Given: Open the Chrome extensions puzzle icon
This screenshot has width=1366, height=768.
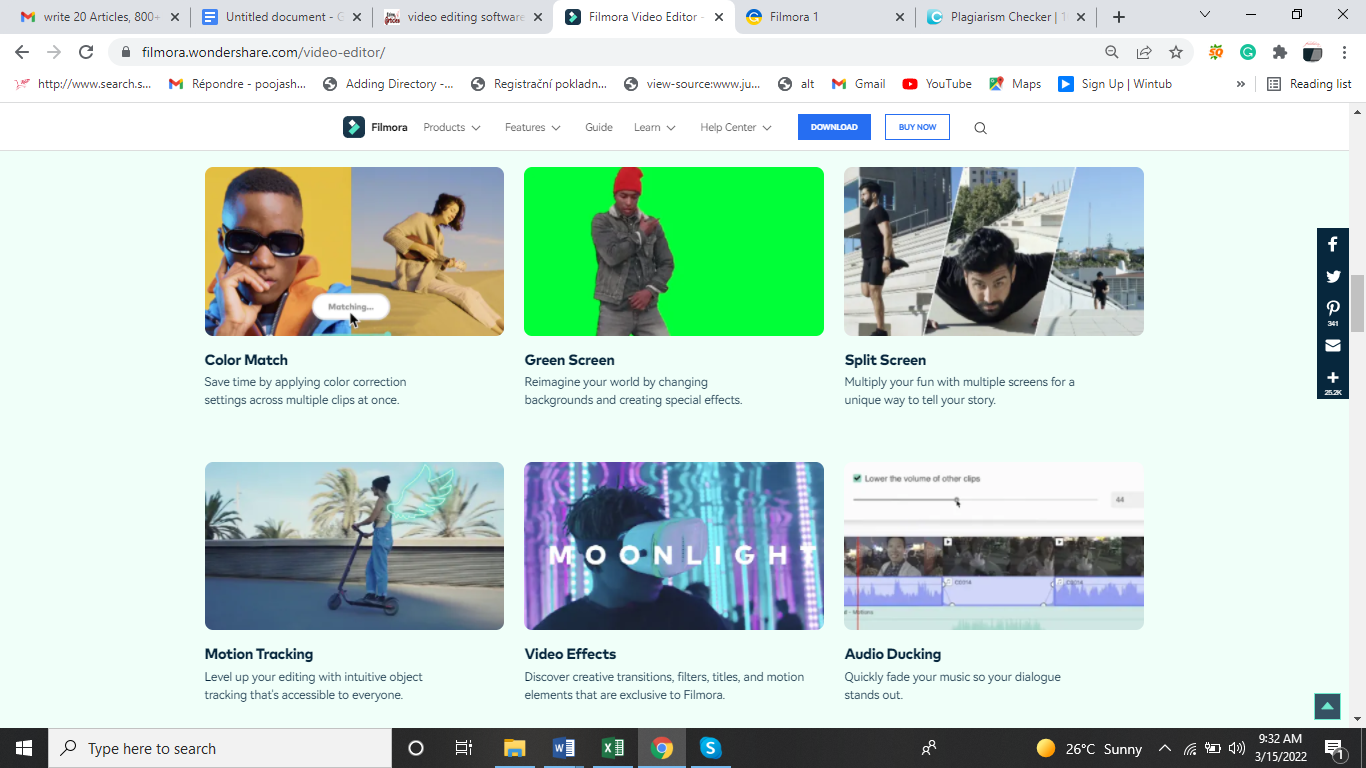Looking at the screenshot, I should click(x=1280, y=52).
